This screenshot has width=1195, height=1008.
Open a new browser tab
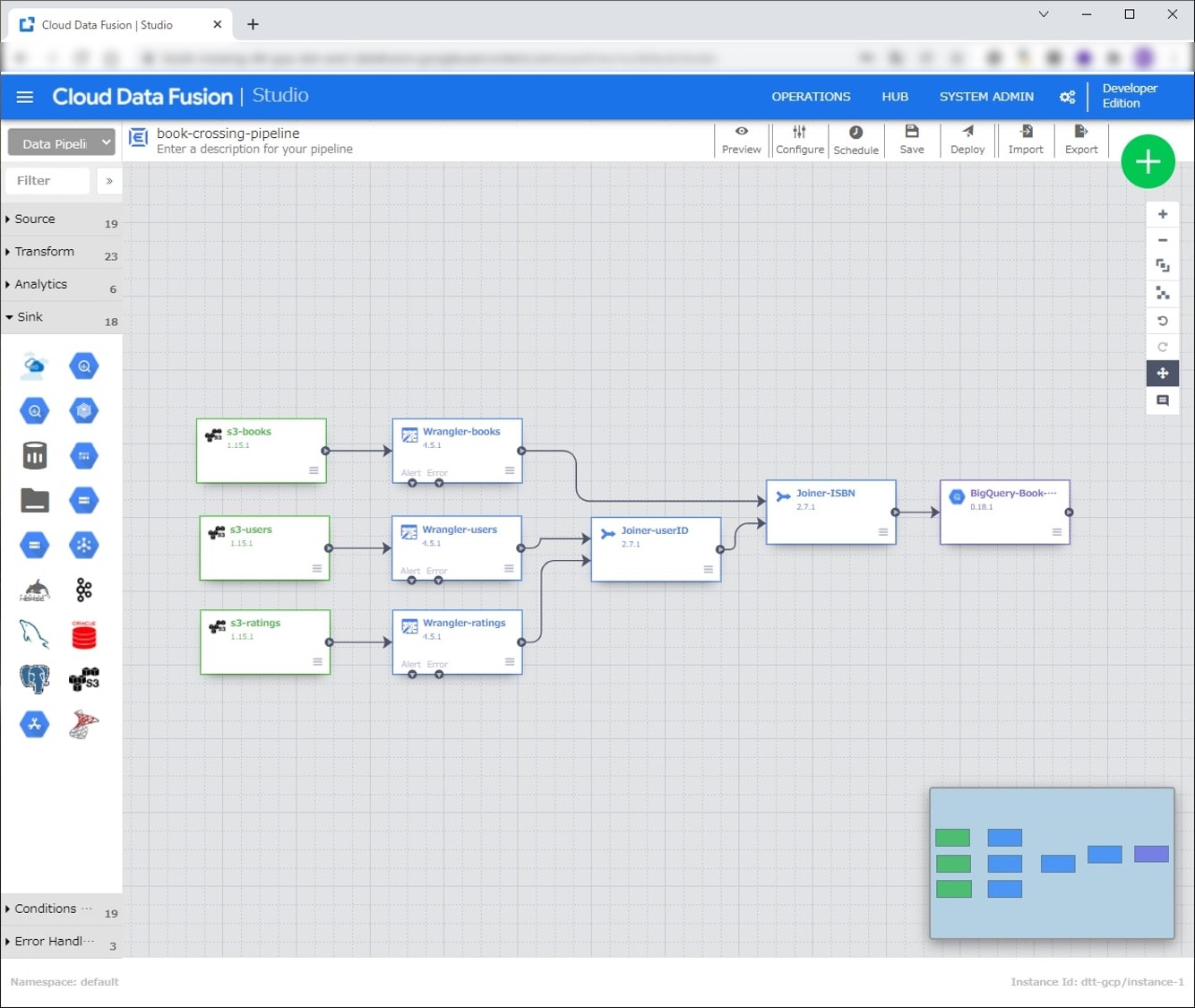[x=253, y=24]
